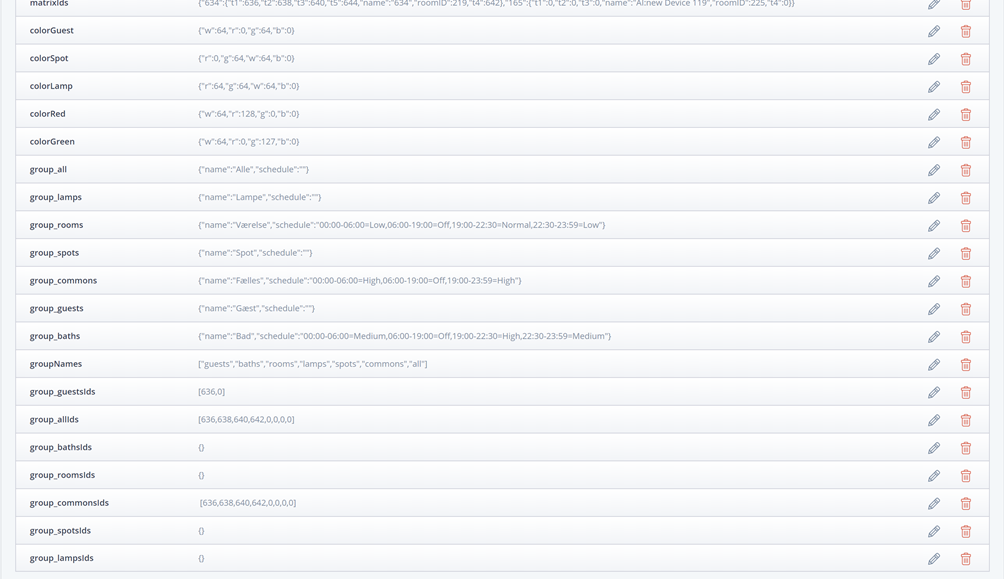The image size is (1004, 579).
Task: Select the group_roomsIds key name
Action: pyautogui.click(x=61, y=475)
